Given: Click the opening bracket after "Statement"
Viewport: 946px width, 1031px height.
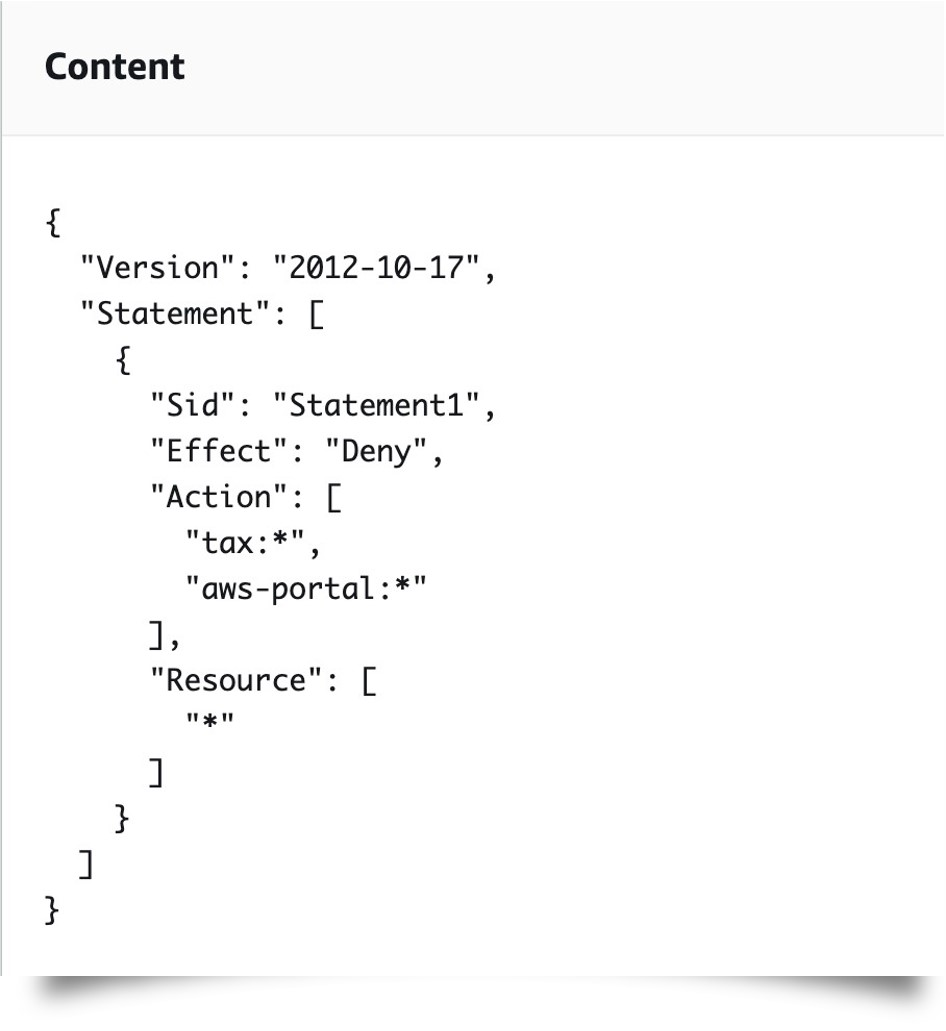Looking at the screenshot, I should [316, 314].
